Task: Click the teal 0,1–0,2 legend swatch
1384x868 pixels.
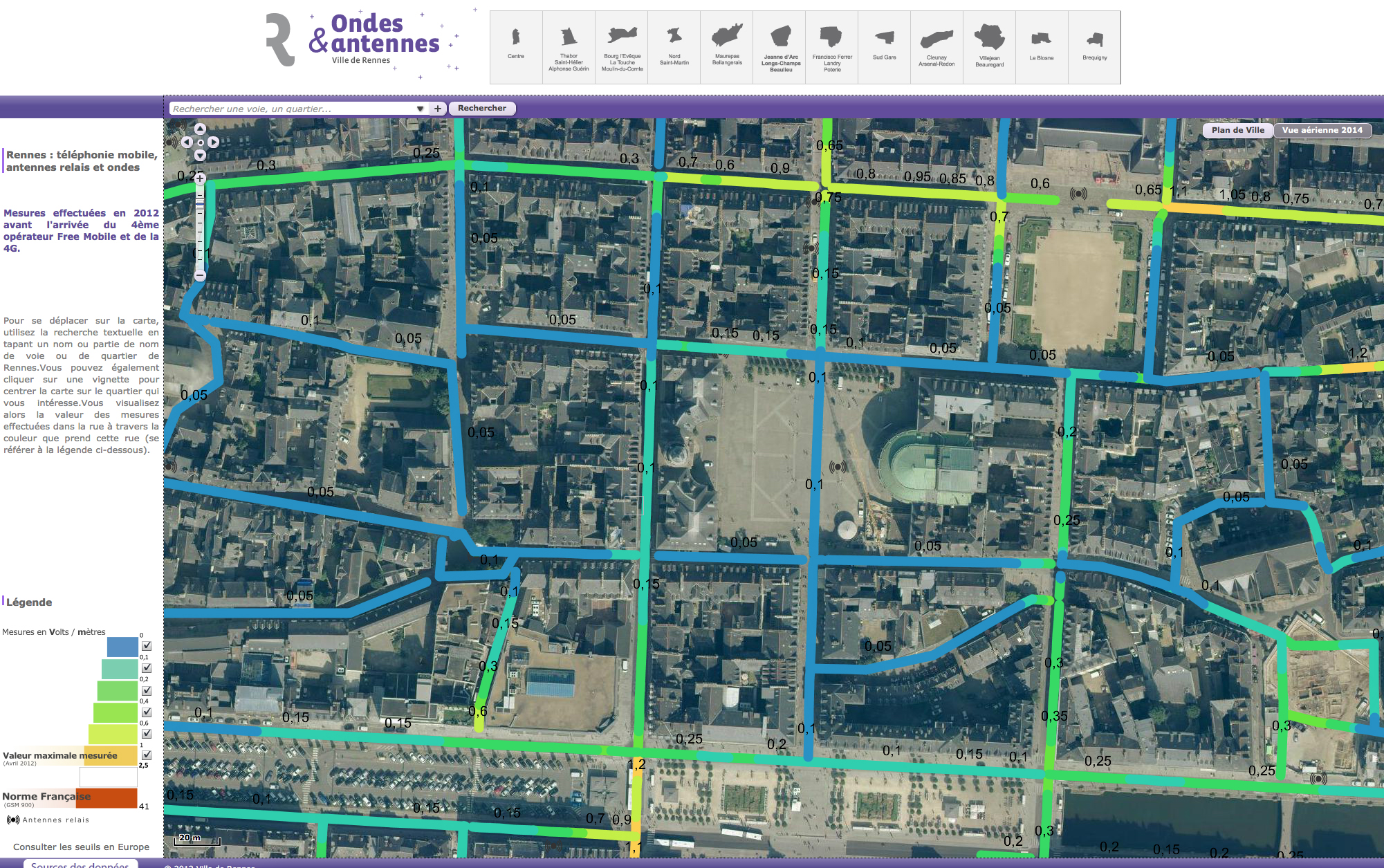Action: pos(120,669)
